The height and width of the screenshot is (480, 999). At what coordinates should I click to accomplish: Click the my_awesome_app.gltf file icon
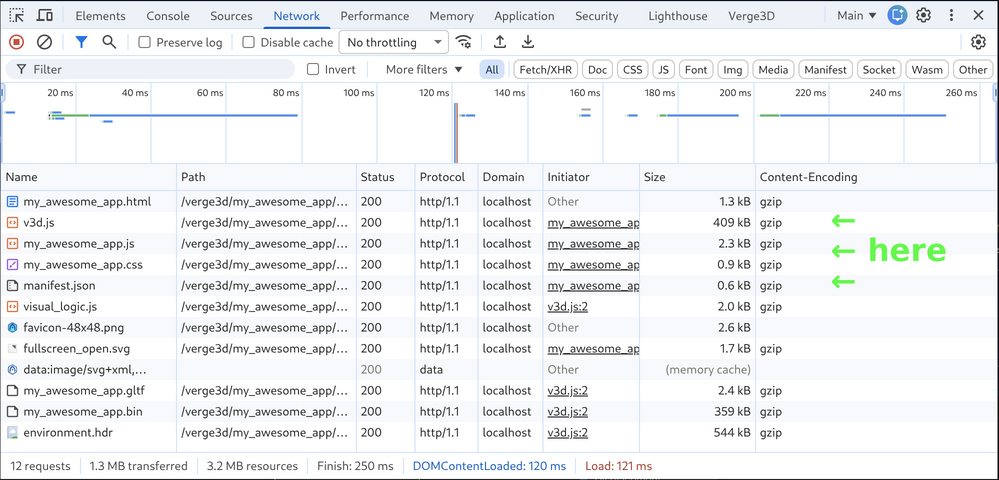12,391
